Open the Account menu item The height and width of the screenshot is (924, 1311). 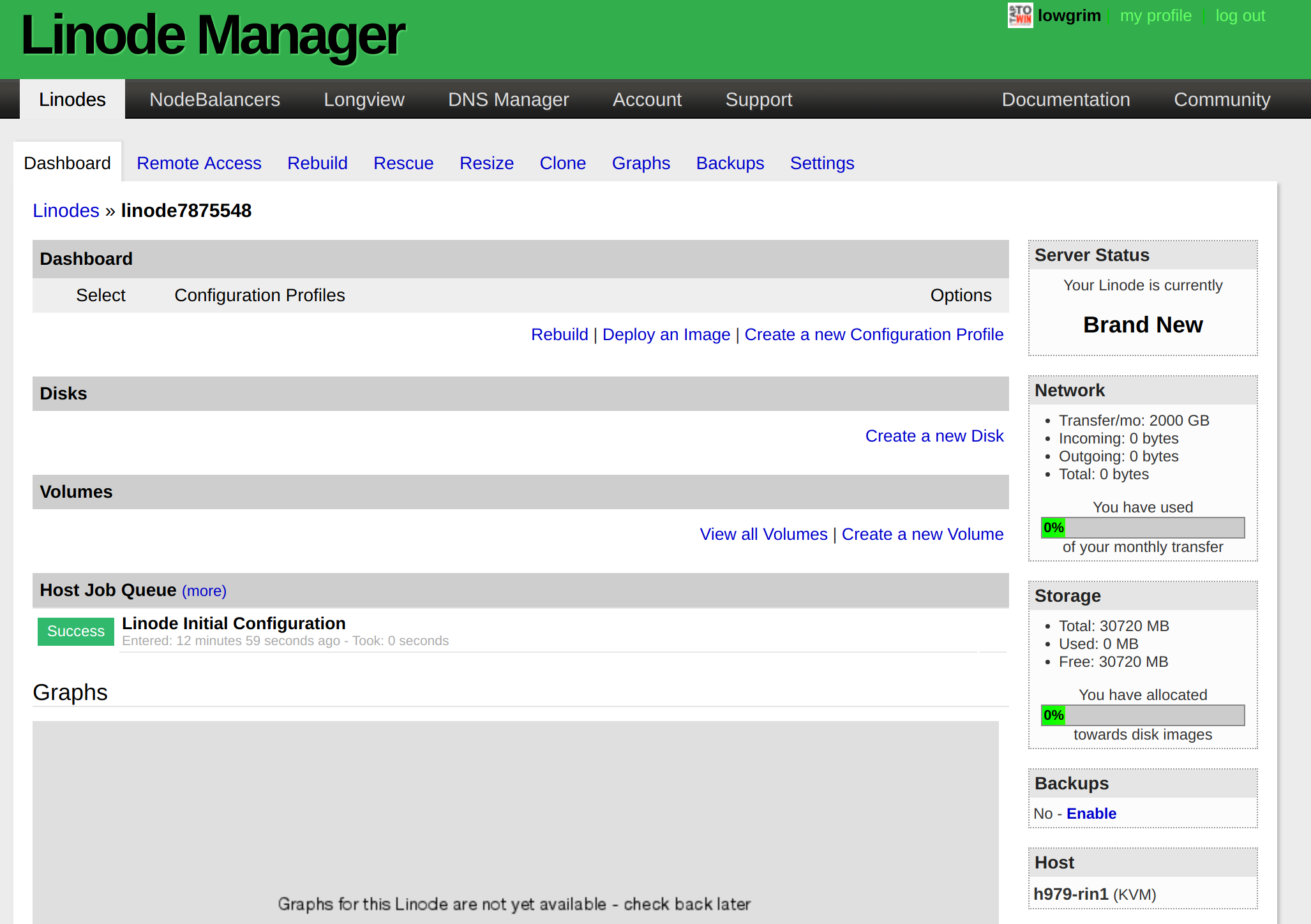[x=647, y=100]
